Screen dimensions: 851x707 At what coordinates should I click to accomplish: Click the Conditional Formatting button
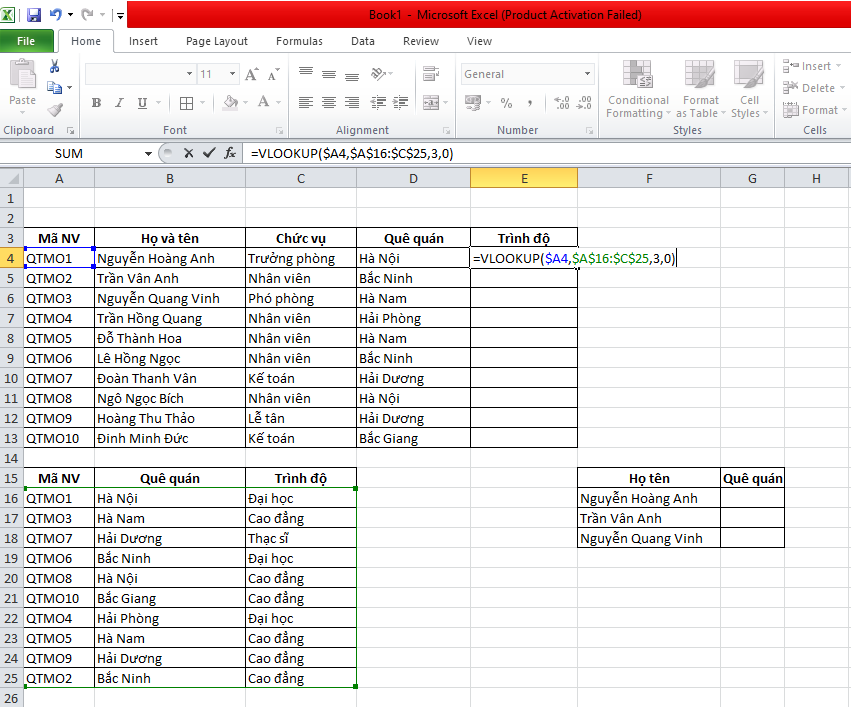638,90
